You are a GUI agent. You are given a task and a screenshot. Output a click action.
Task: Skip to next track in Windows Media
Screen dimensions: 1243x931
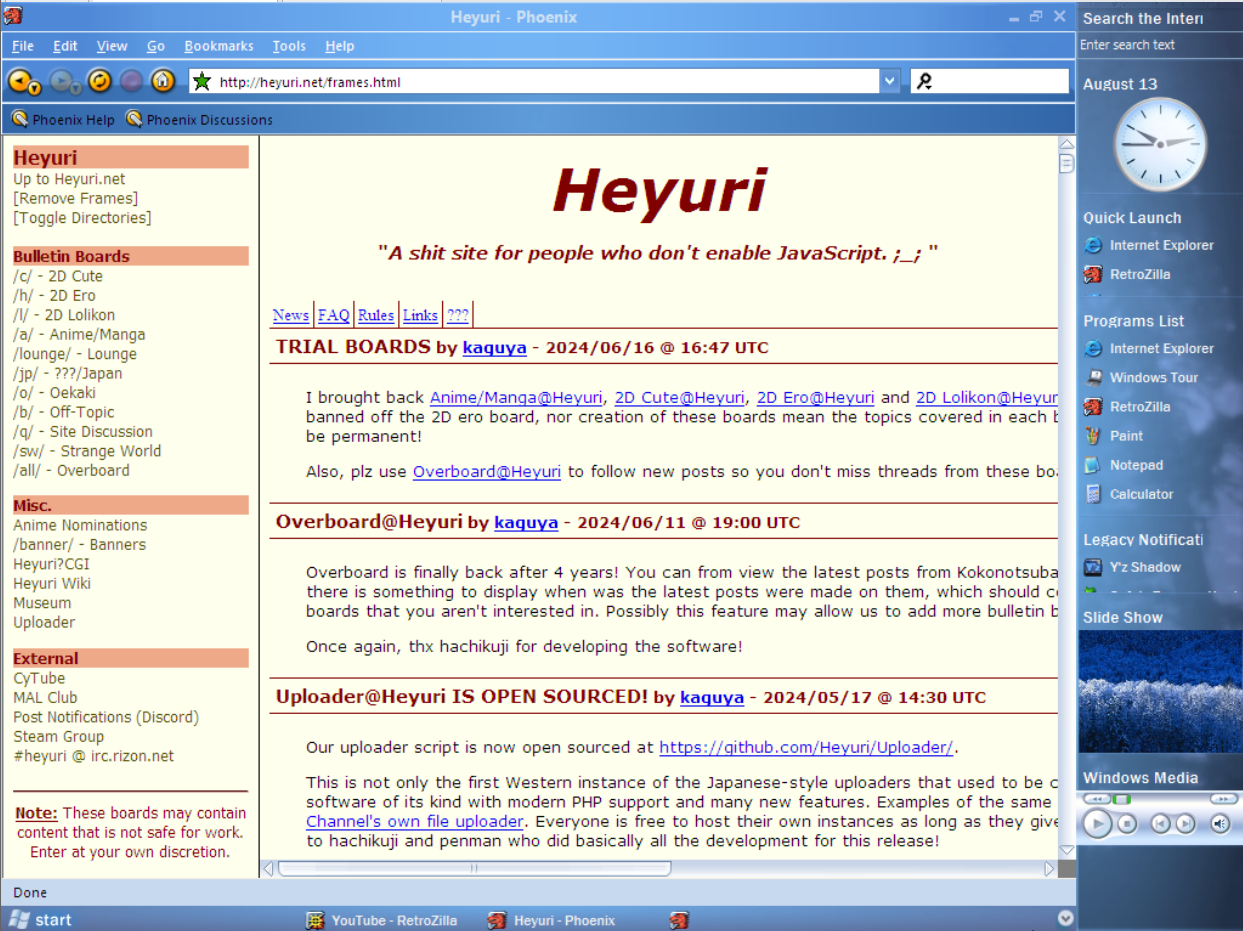pyautogui.click(x=1185, y=824)
